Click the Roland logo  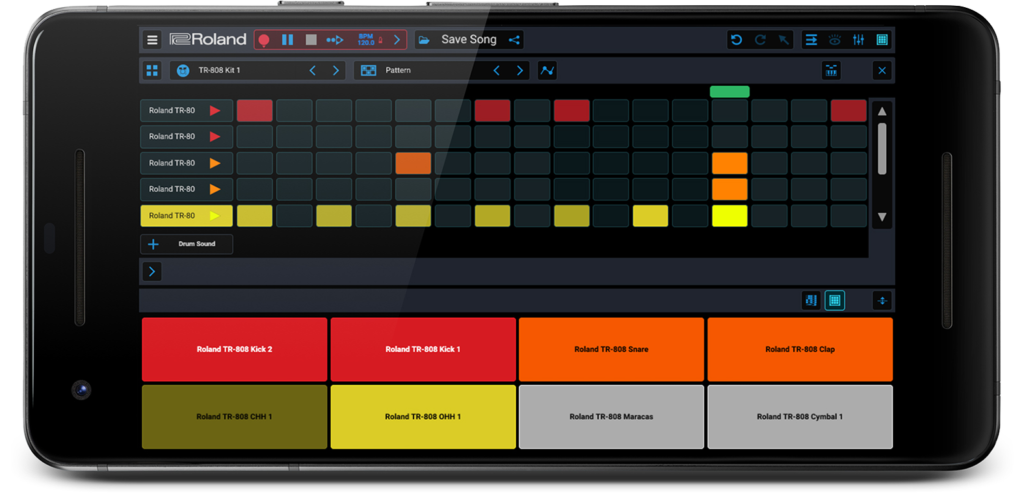[x=208, y=40]
